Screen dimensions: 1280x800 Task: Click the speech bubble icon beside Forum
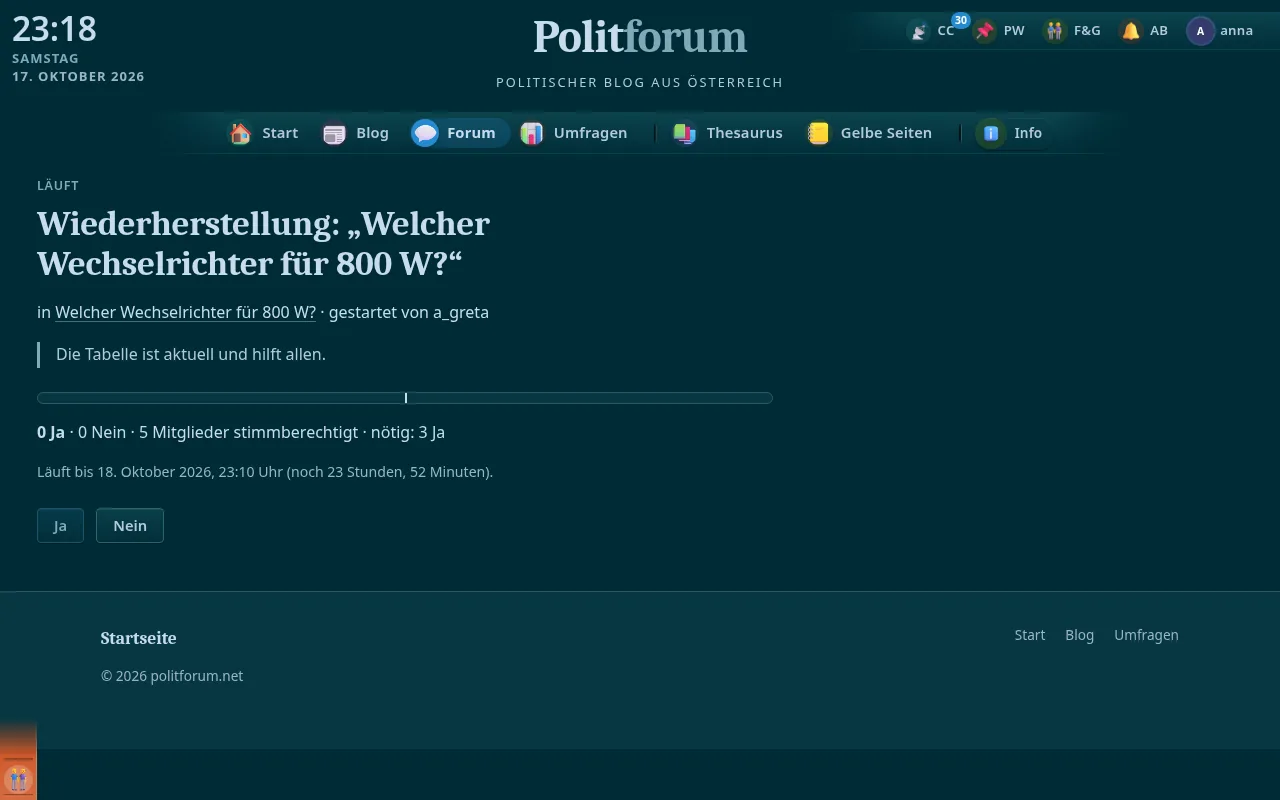(425, 133)
